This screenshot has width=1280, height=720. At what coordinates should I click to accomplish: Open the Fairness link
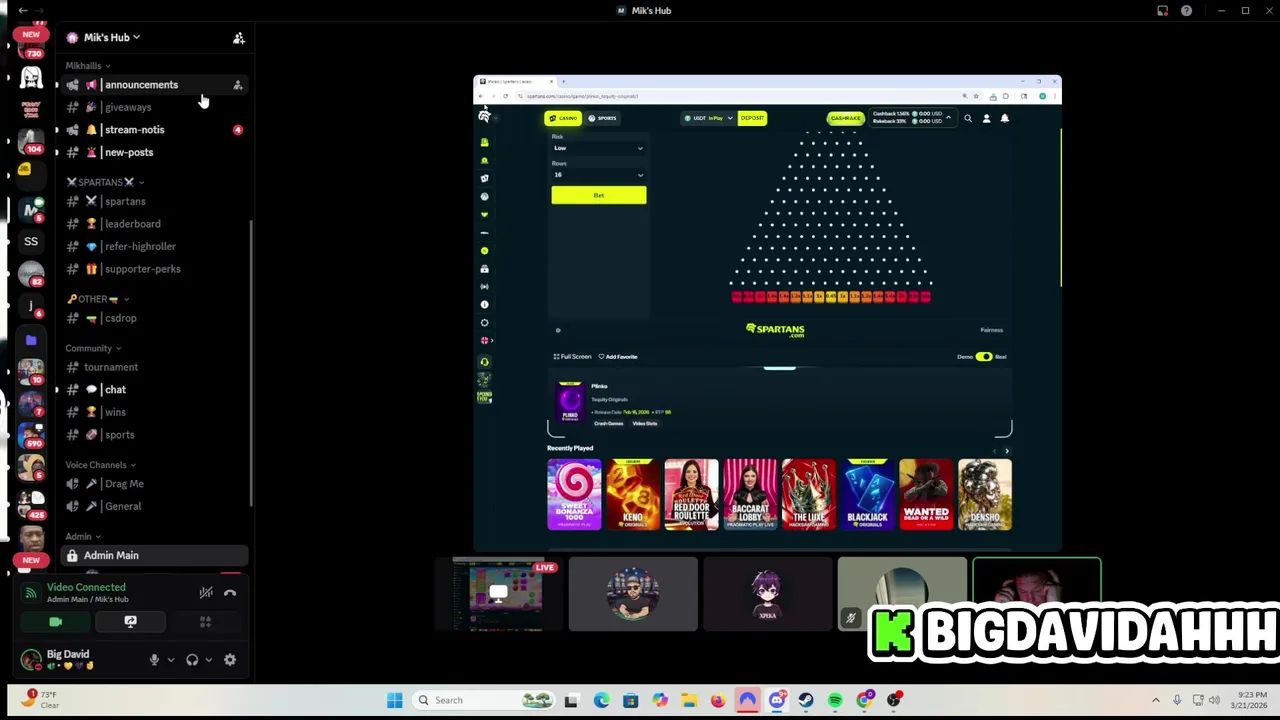pos(991,330)
